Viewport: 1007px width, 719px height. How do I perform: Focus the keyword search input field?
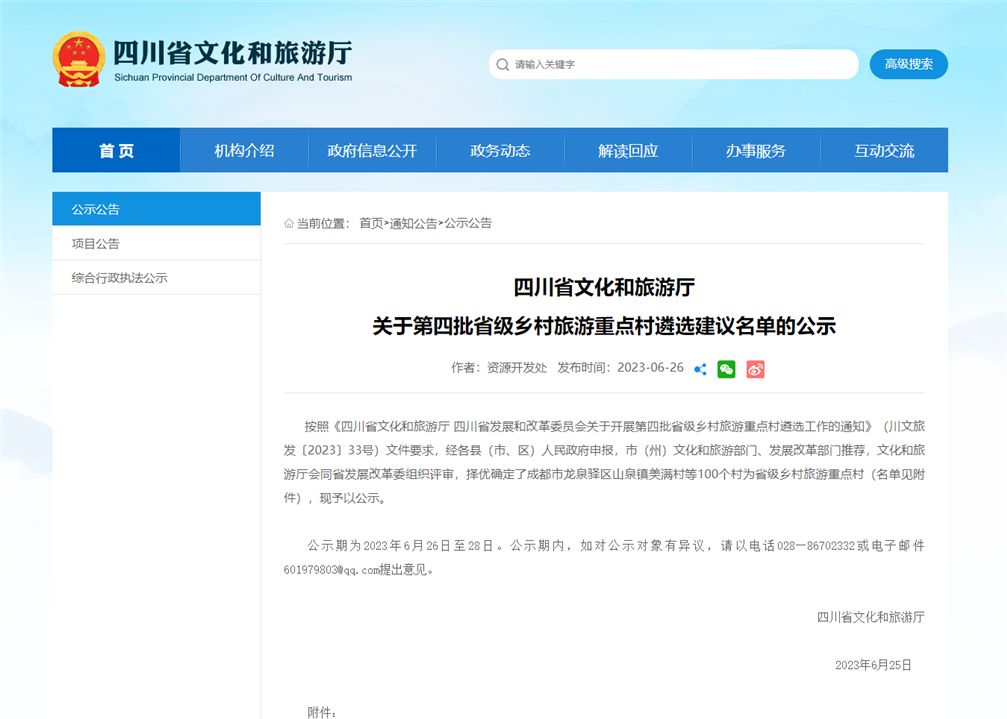(680, 64)
